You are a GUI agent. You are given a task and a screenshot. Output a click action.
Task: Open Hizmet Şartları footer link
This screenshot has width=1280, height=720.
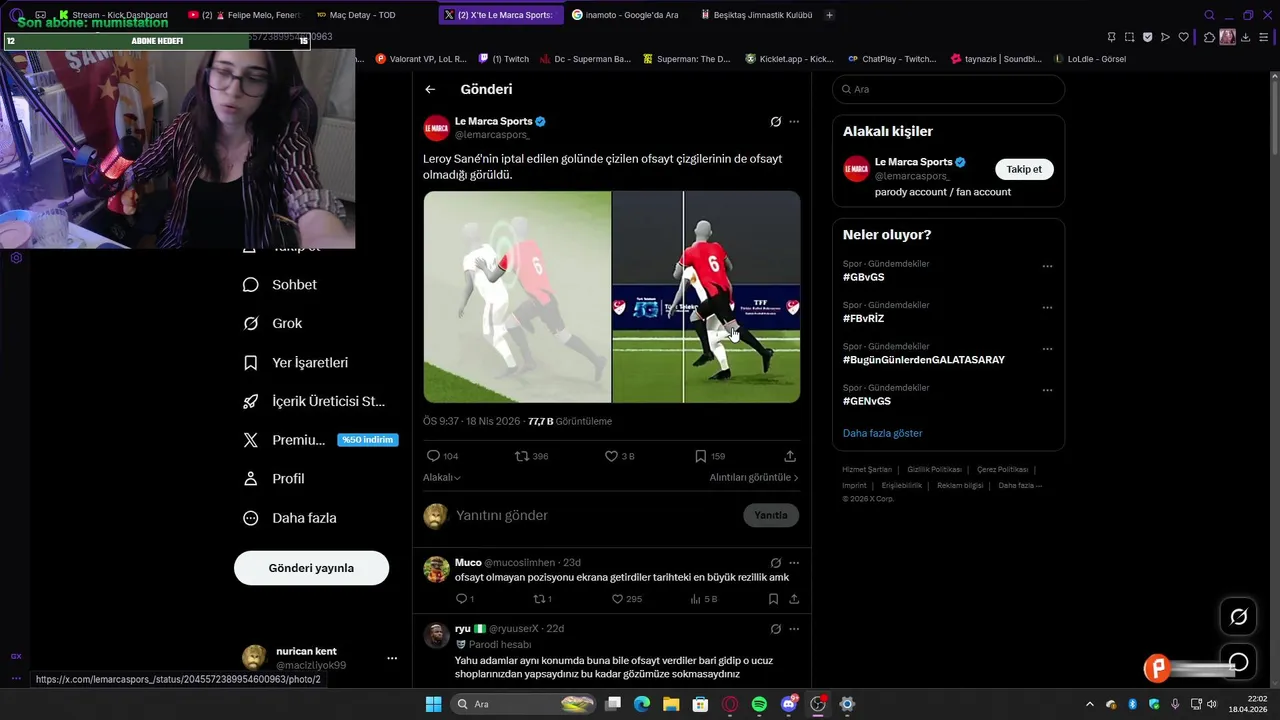click(867, 470)
